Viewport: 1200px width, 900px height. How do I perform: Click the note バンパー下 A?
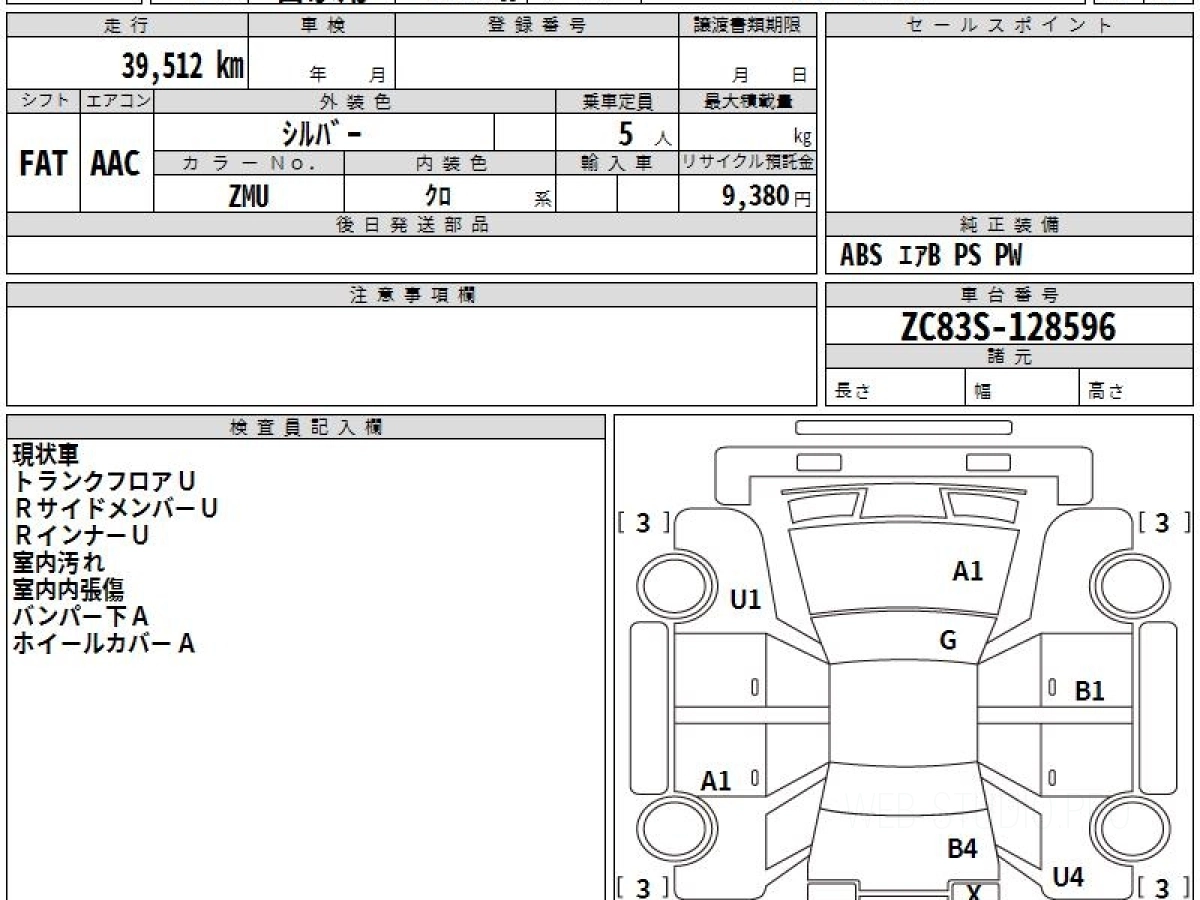click(x=80, y=616)
